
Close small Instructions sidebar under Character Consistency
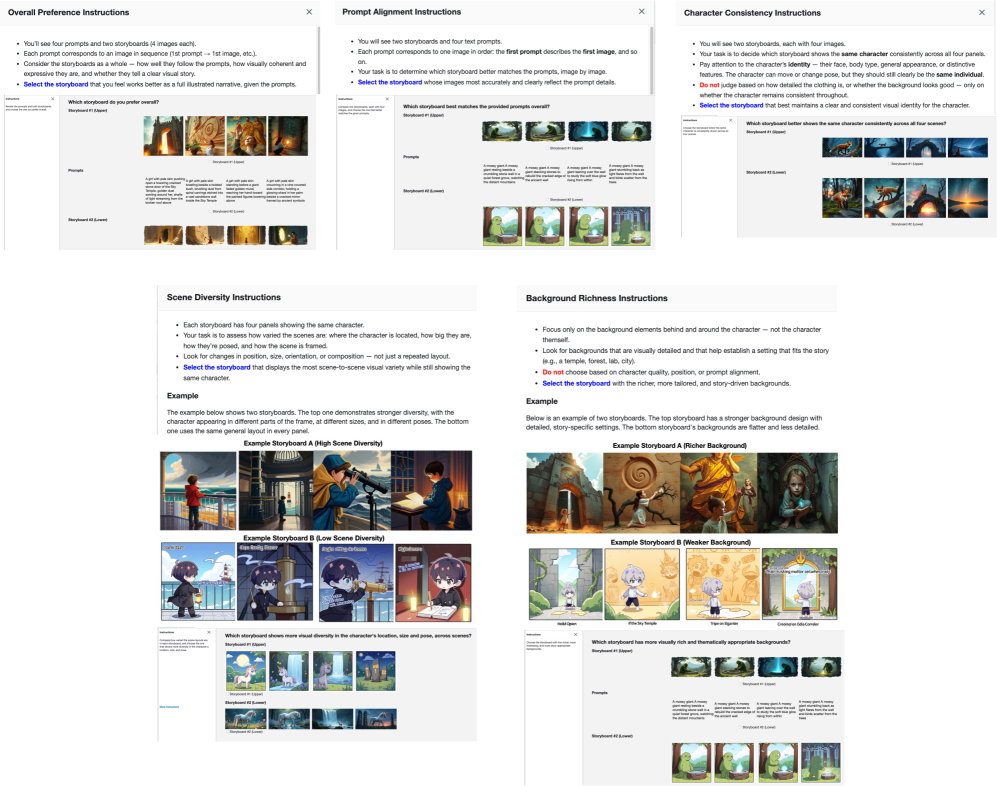pos(731,120)
